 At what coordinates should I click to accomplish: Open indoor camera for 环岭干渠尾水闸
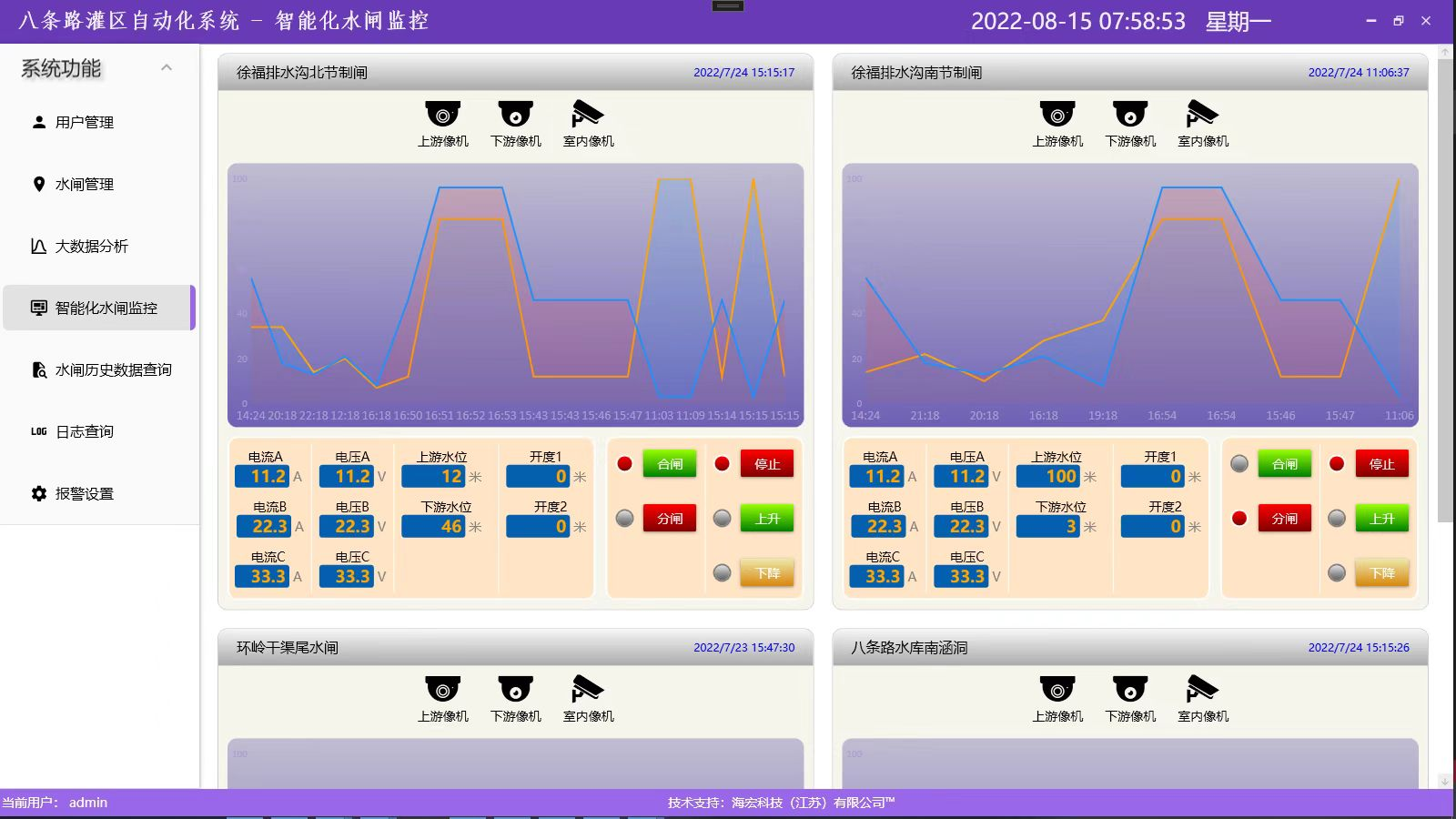point(588,690)
